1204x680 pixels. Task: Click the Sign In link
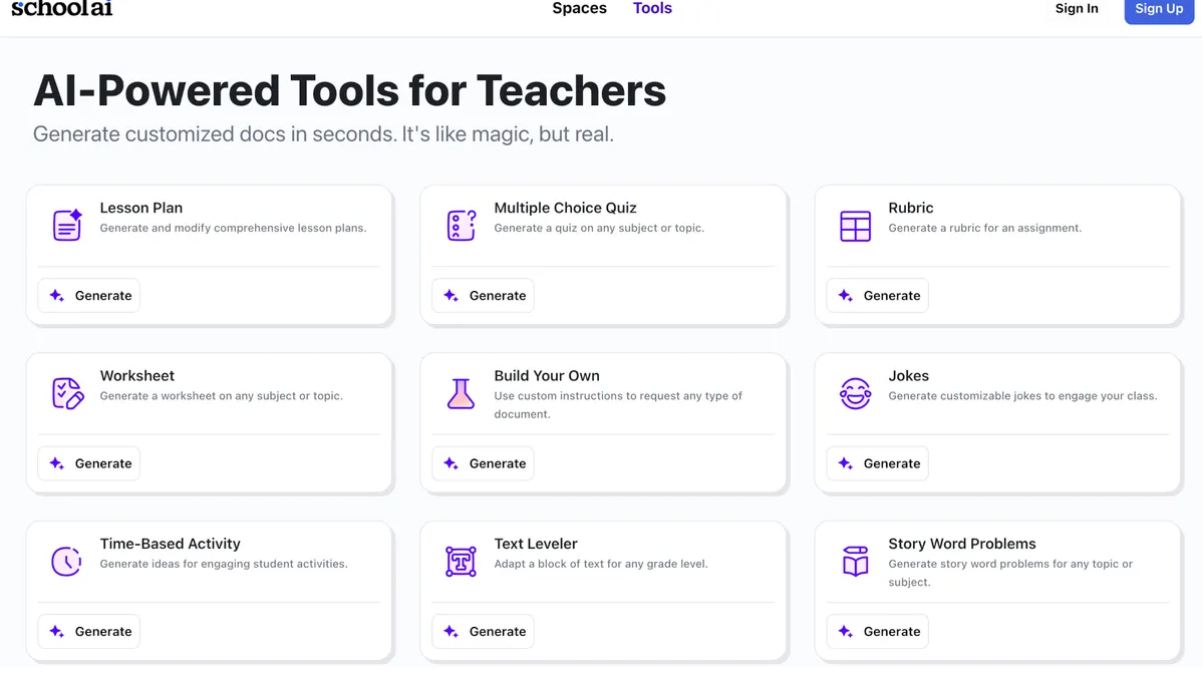[1077, 8]
